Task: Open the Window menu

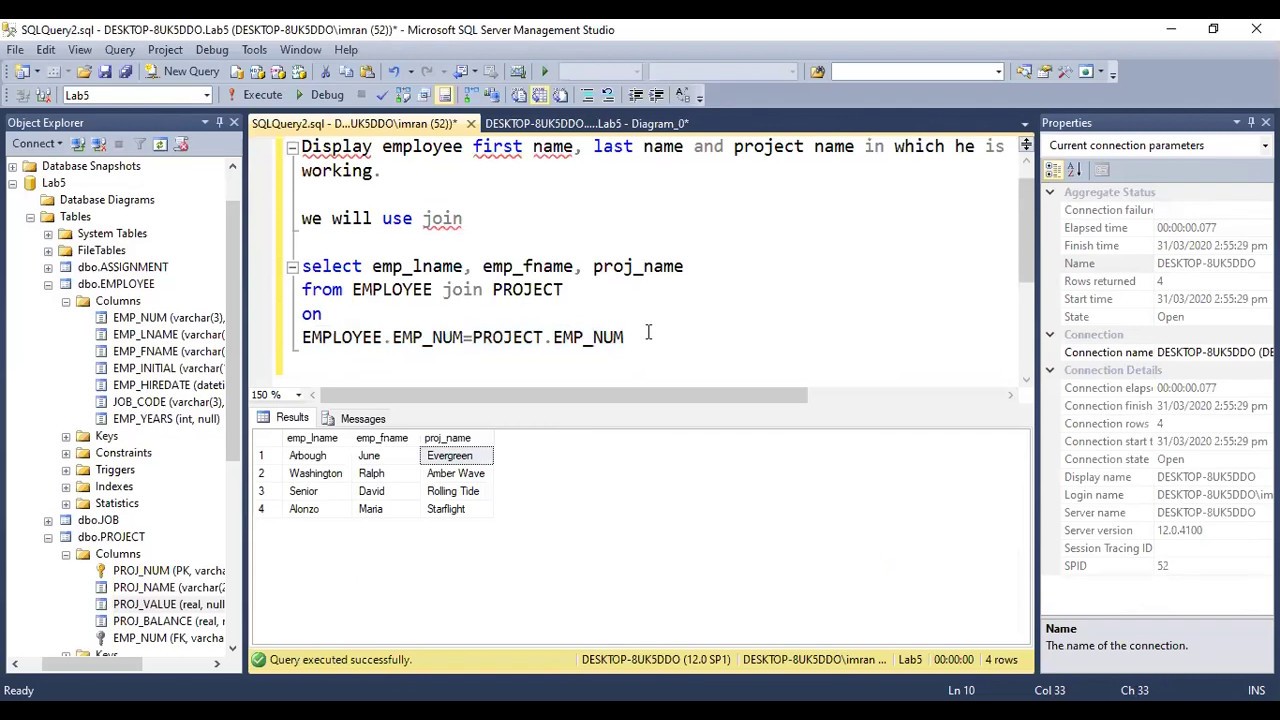Action: point(300,49)
